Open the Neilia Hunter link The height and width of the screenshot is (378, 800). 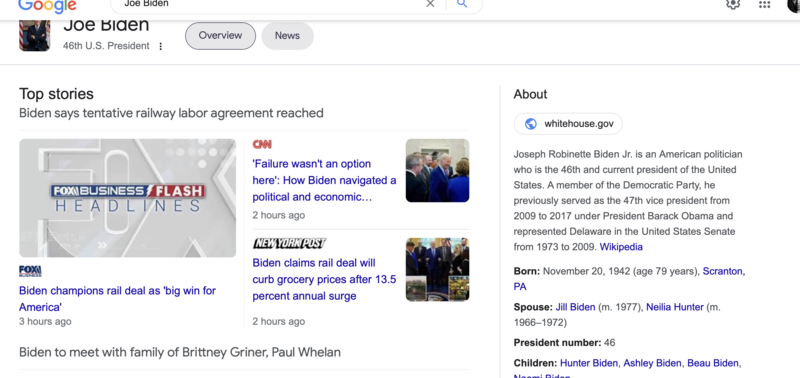point(675,307)
